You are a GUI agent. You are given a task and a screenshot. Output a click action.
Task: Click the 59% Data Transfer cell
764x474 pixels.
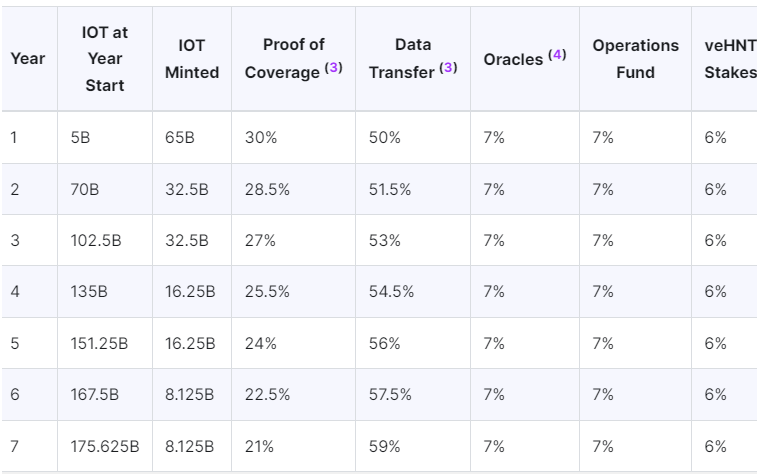[x=384, y=447]
